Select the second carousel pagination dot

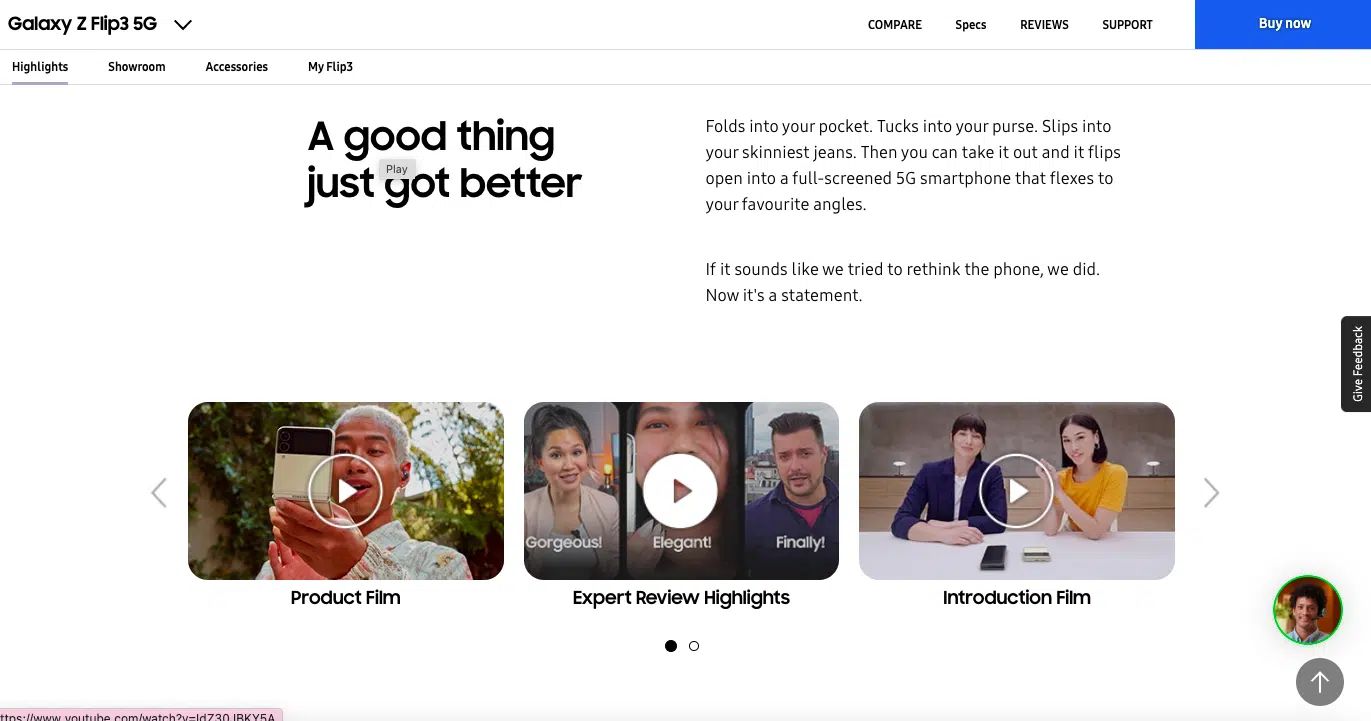pos(693,646)
